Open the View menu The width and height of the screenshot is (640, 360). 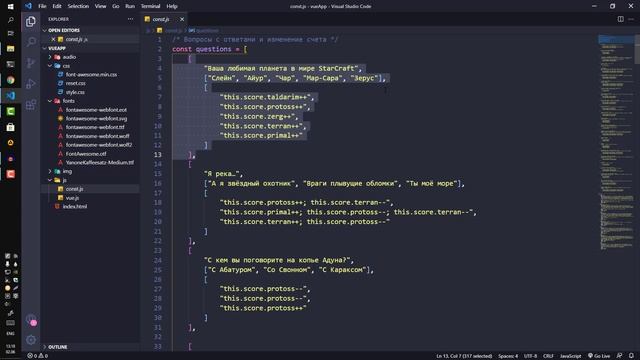point(100,6)
